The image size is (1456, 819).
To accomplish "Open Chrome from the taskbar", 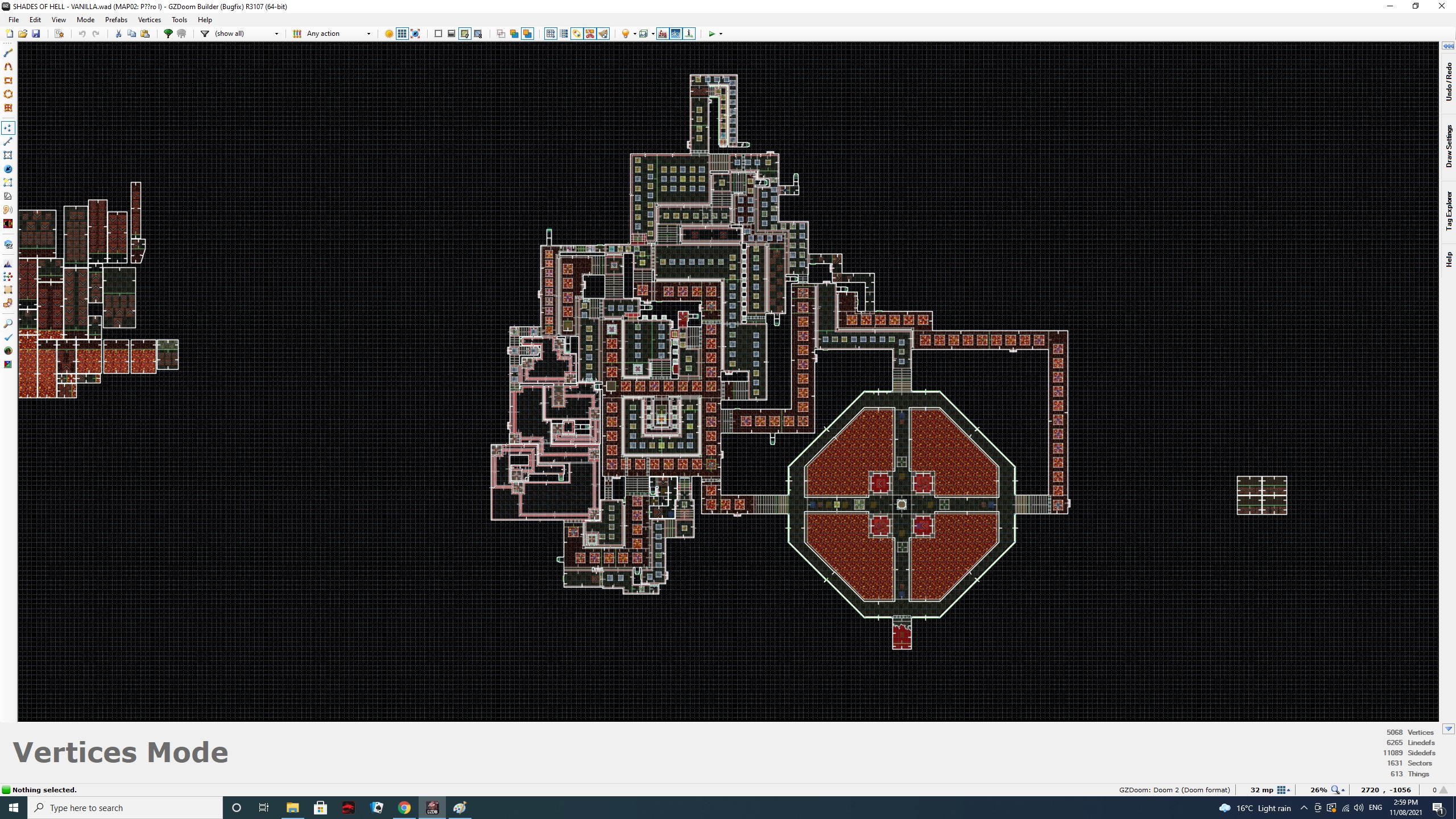I will point(404,808).
